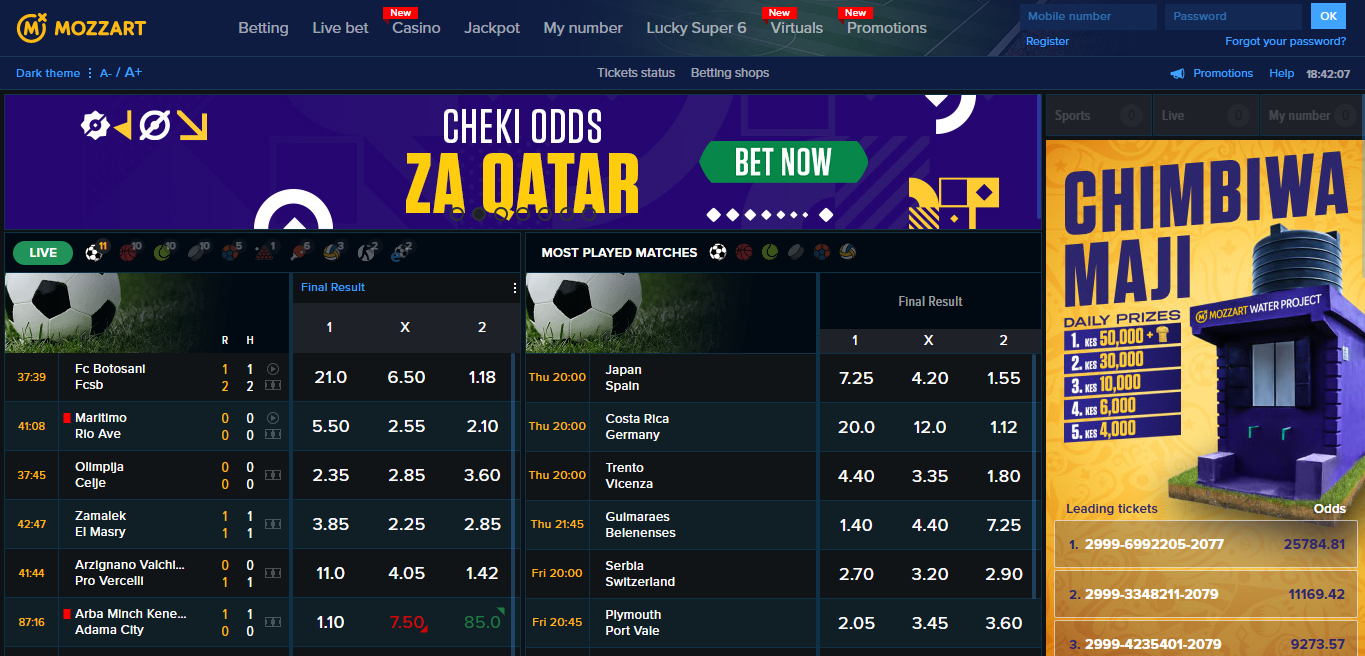Click the BET NOW banner button
This screenshot has width=1365, height=656.
(783, 162)
